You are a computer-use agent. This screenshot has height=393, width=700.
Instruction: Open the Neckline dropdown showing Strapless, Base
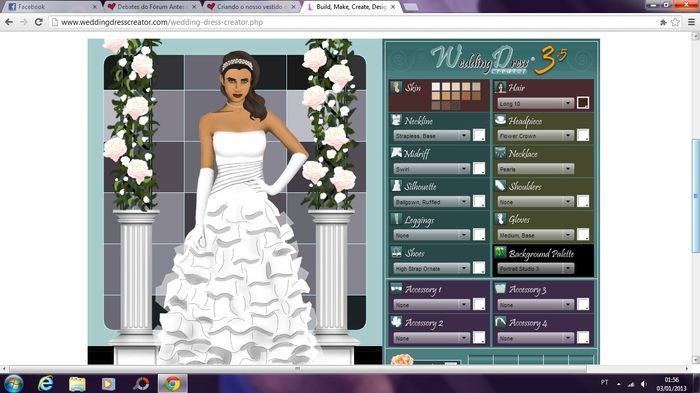pos(431,135)
